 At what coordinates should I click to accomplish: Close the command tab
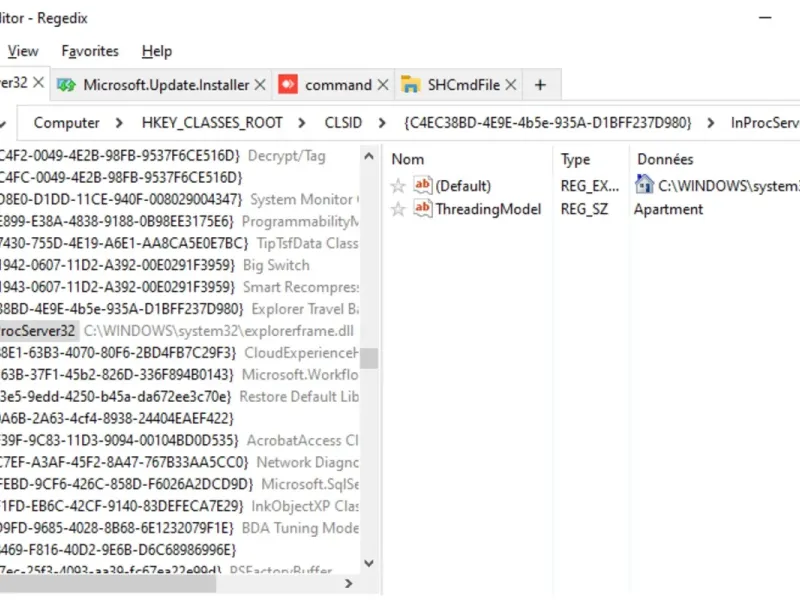[x=383, y=85]
